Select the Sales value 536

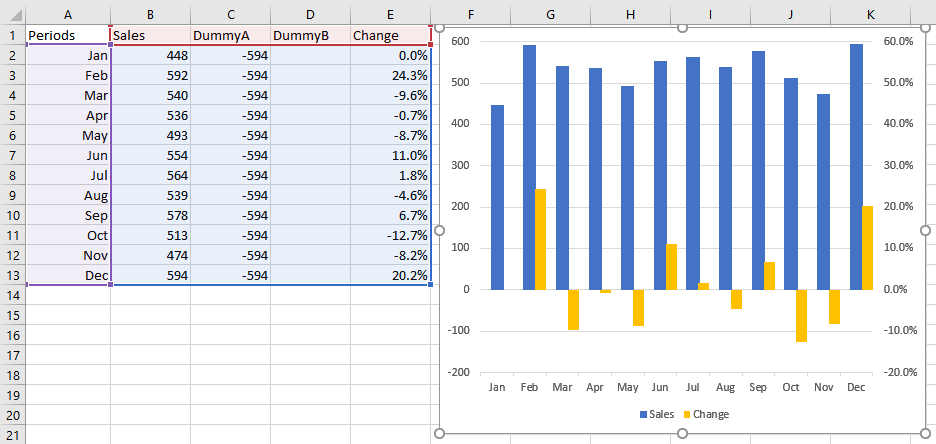[x=150, y=115]
